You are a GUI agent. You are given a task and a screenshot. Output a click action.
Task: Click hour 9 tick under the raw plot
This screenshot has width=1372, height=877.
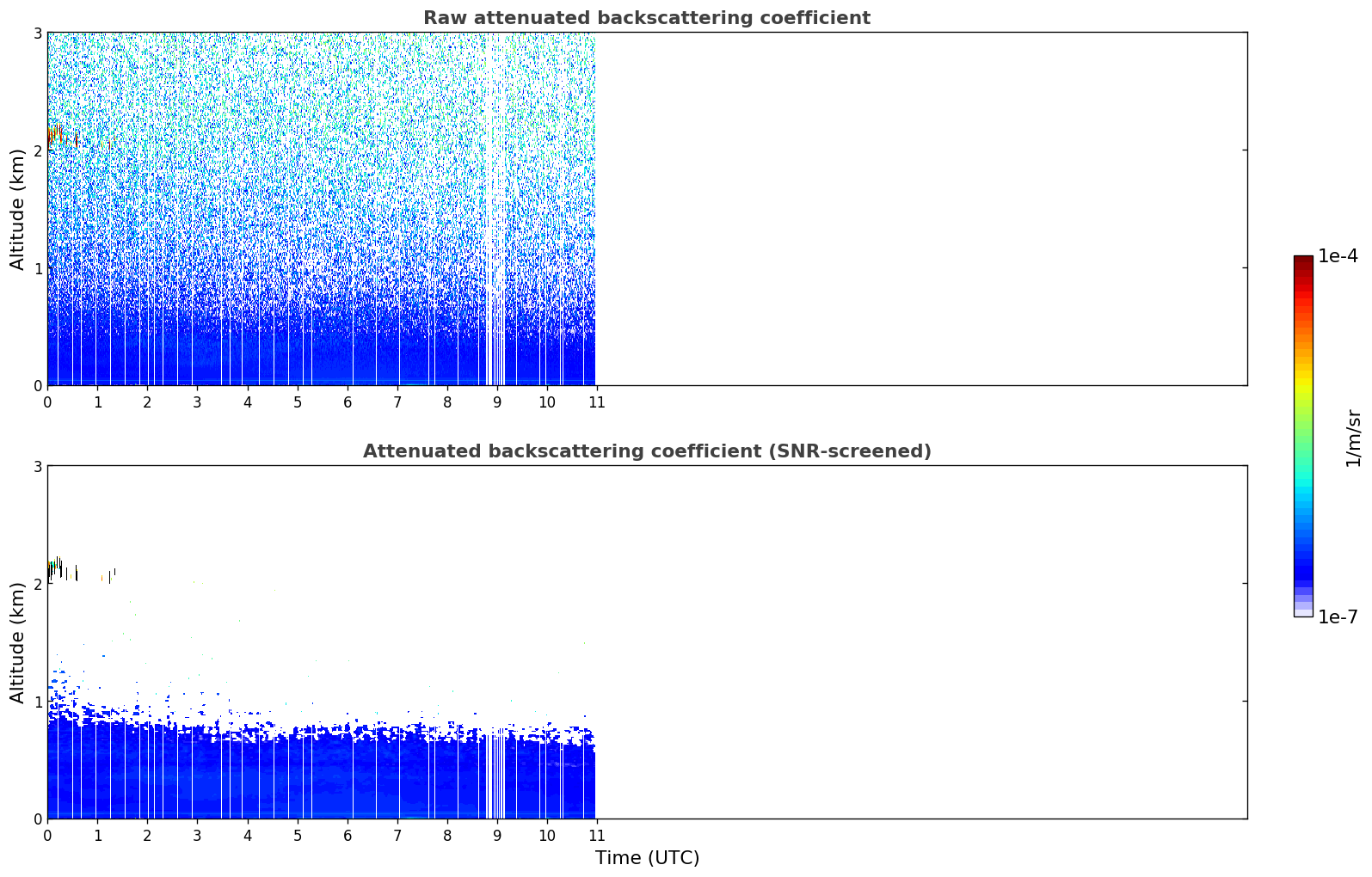tap(496, 402)
